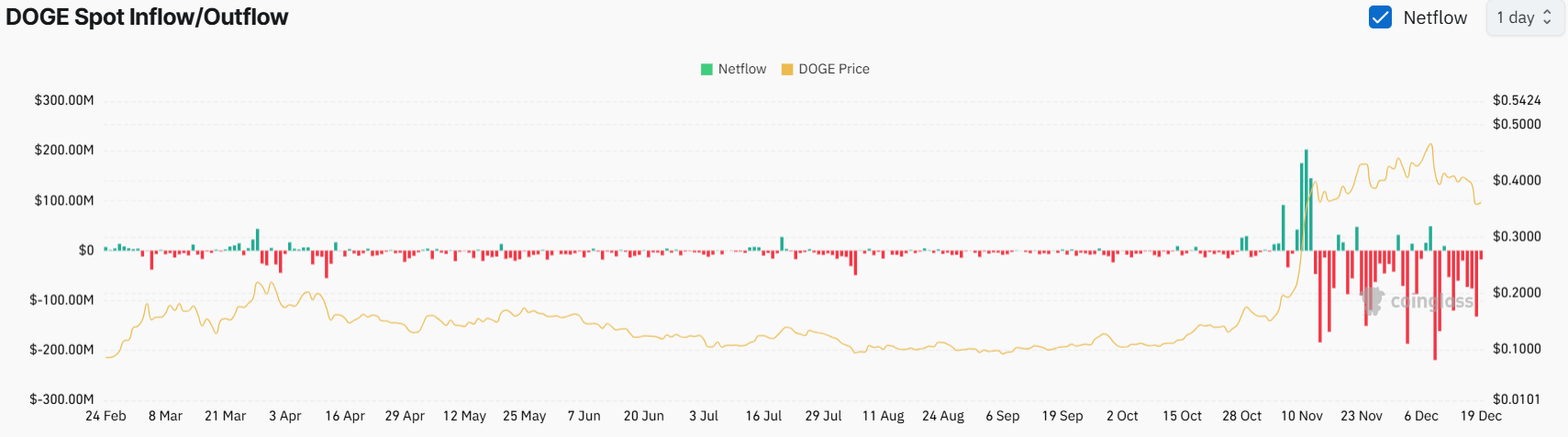The image size is (1568, 437).
Task: Click the 11 Aug x-axis date label
Action: (x=884, y=416)
